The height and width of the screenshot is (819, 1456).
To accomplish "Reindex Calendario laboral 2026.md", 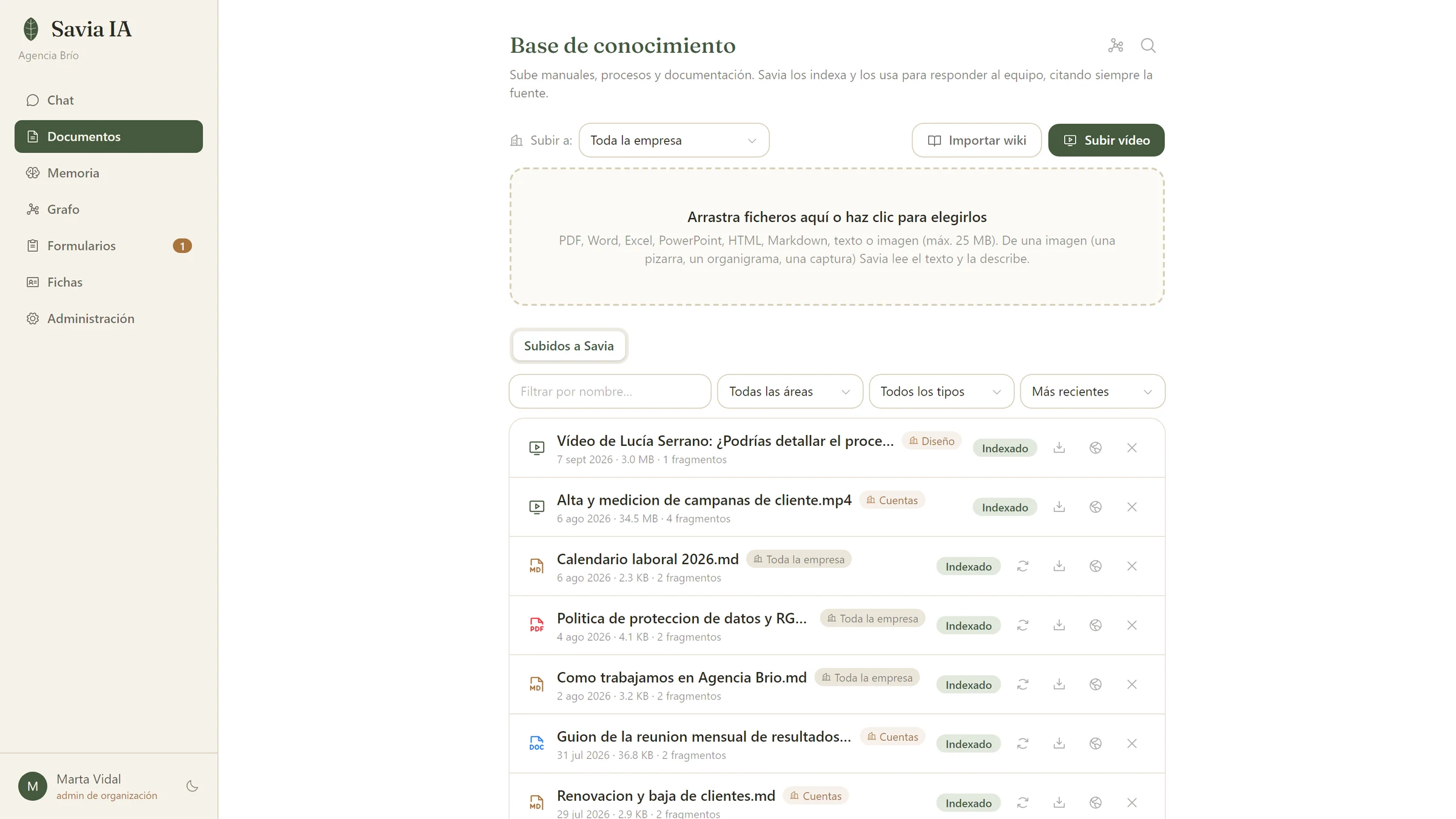I will (x=1023, y=566).
